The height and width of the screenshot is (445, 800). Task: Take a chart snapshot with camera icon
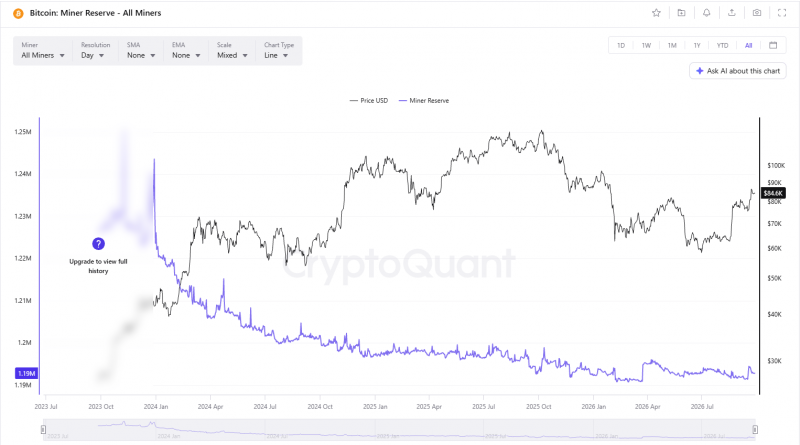tap(757, 13)
